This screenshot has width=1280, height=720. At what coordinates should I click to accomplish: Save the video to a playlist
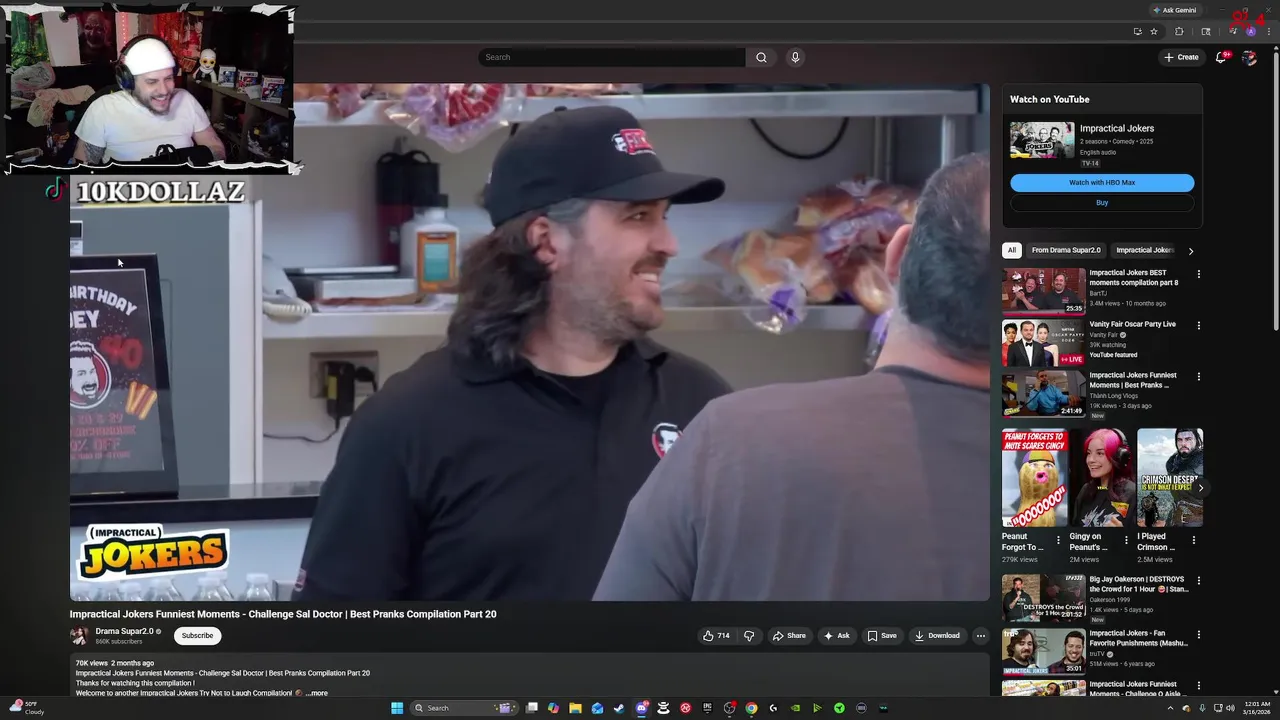coord(882,636)
